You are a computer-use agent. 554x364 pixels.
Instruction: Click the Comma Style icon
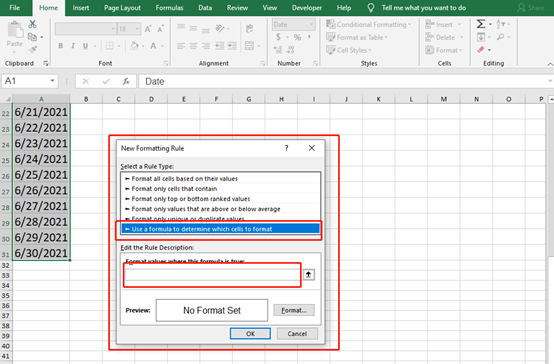(309, 37)
